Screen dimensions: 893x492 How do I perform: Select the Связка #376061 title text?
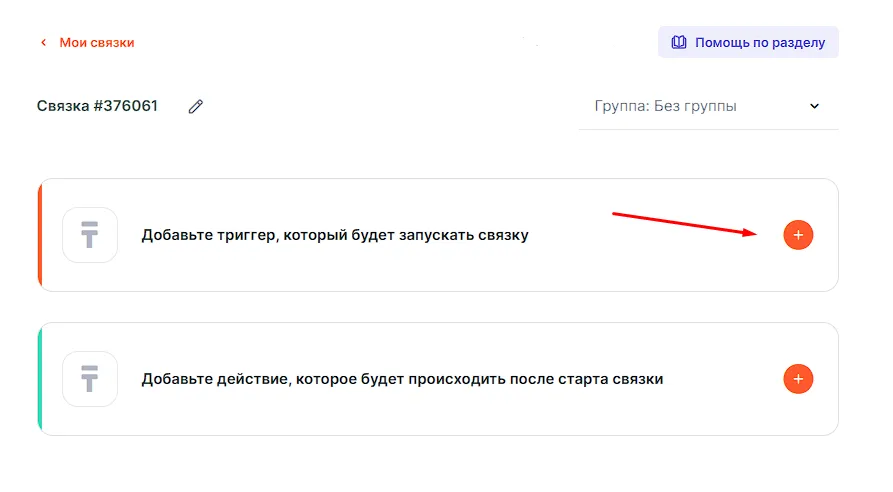[97, 106]
